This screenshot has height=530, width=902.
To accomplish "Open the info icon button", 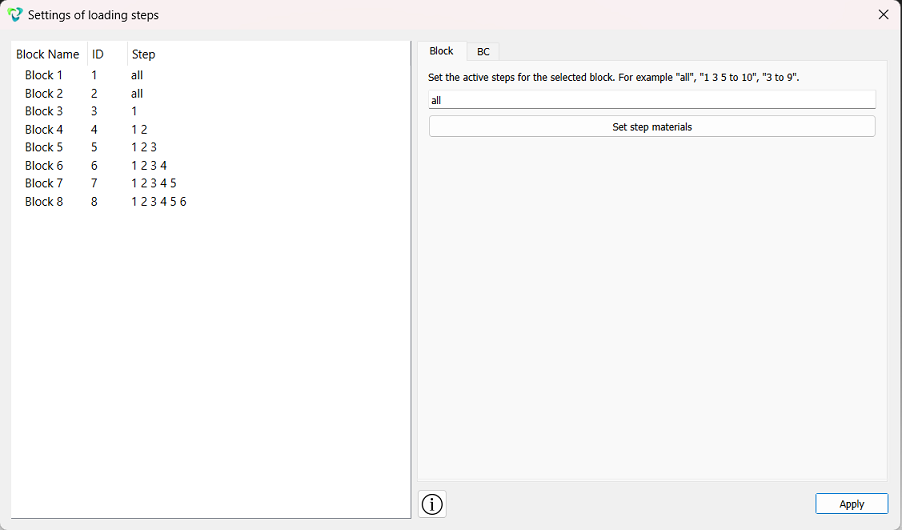I will pos(432,504).
